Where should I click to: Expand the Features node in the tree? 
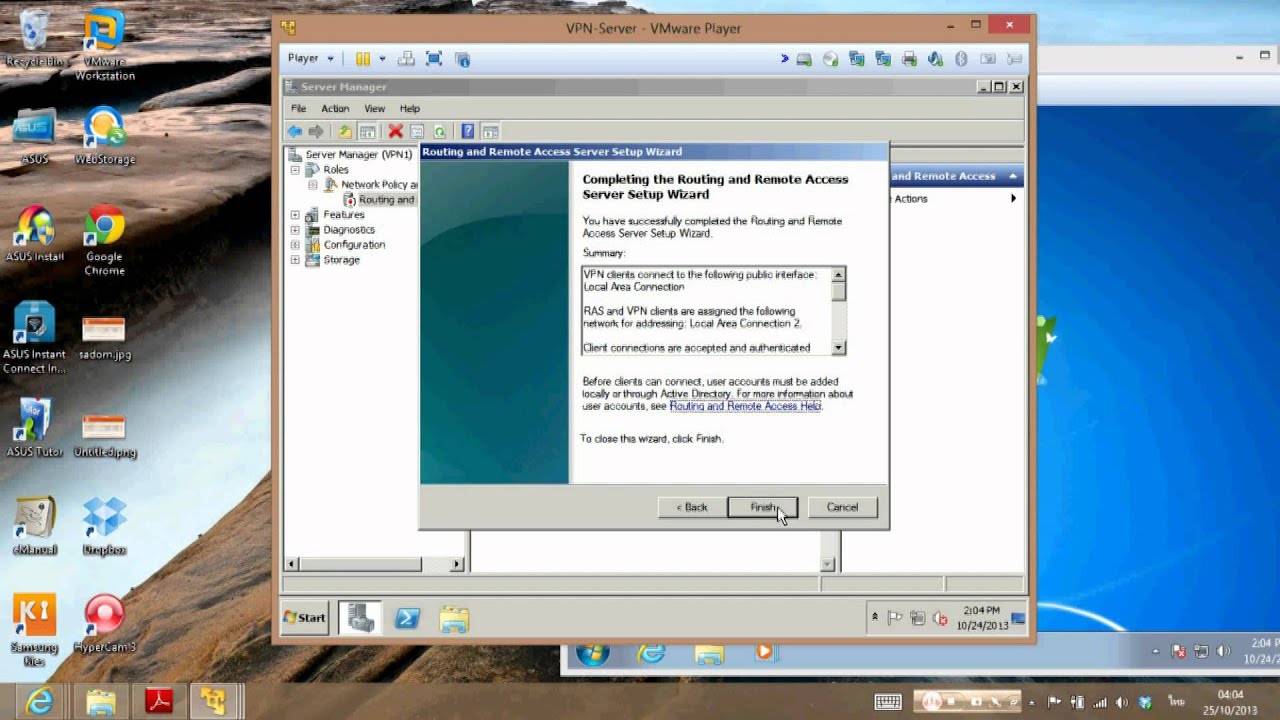click(295, 215)
